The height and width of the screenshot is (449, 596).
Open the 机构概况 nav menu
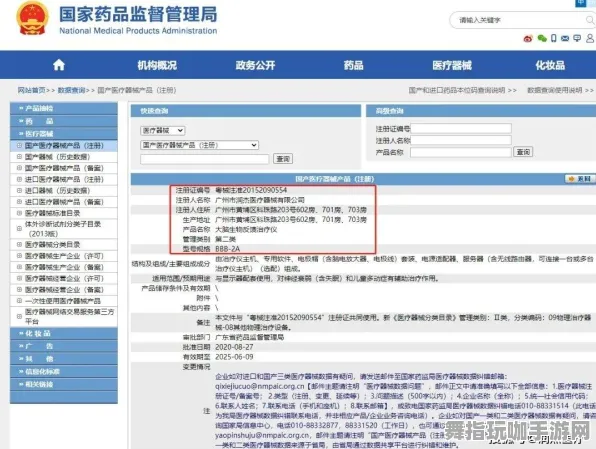point(157,65)
